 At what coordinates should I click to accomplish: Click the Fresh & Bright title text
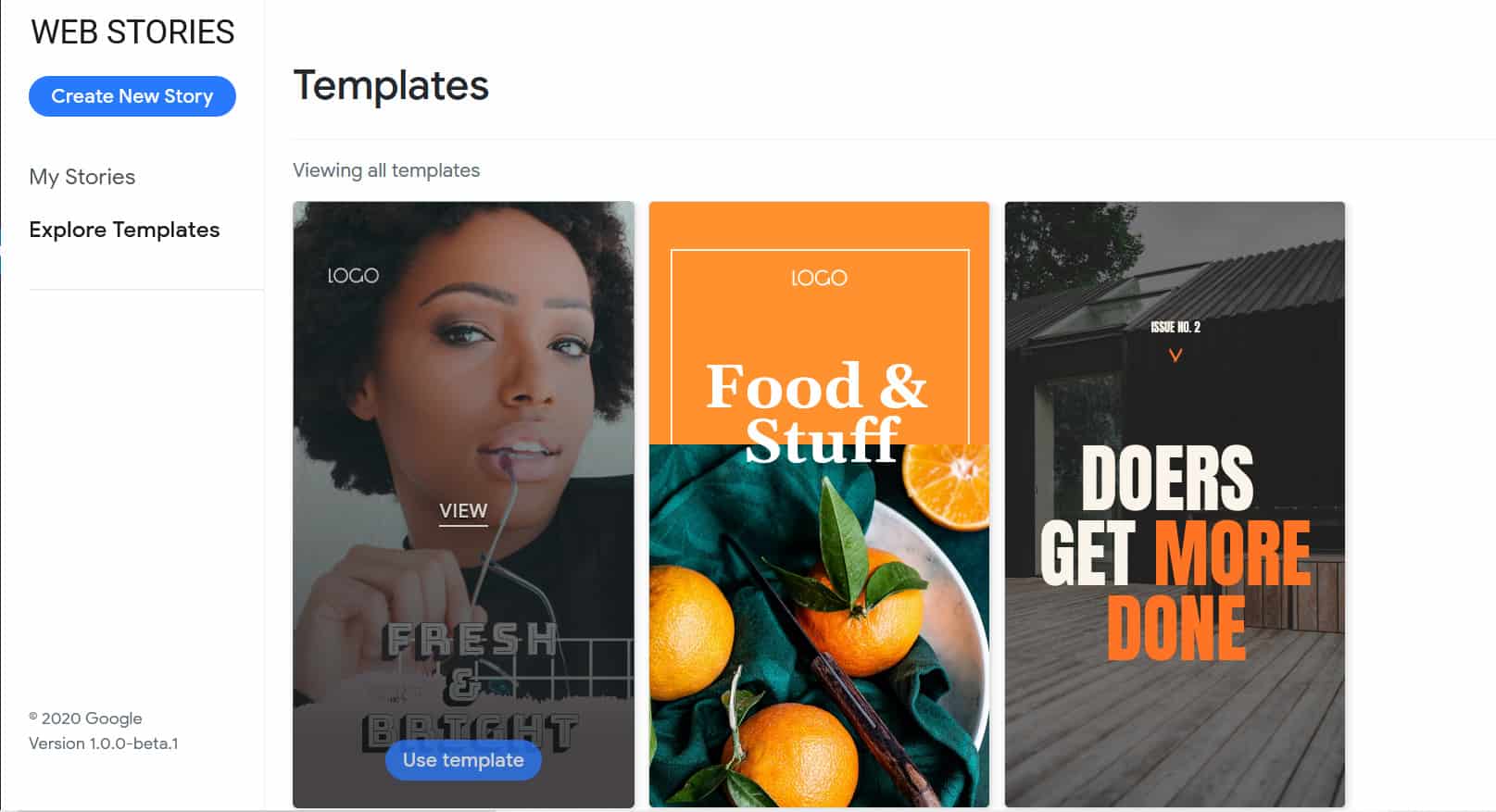[470, 685]
